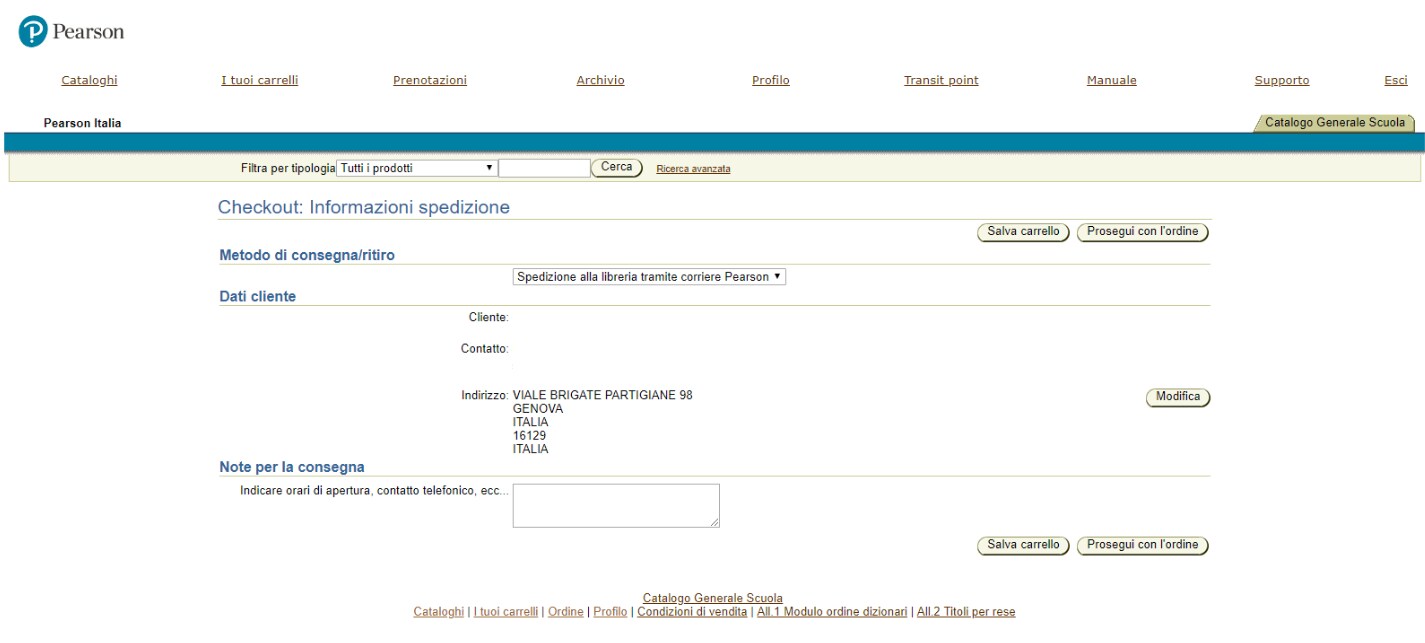Open Prenotazioni in the top navigation
The height and width of the screenshot is (643, 1425).
[430, 81]
